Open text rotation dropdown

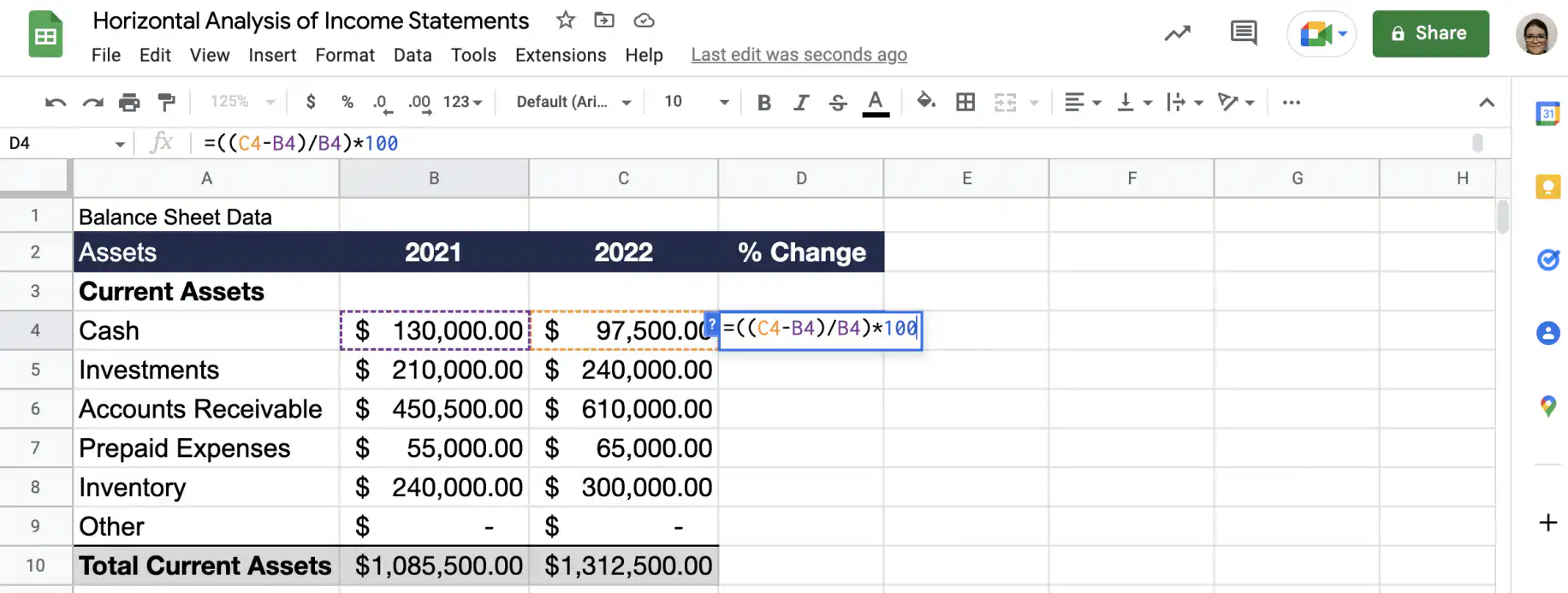pos(1237,103)
